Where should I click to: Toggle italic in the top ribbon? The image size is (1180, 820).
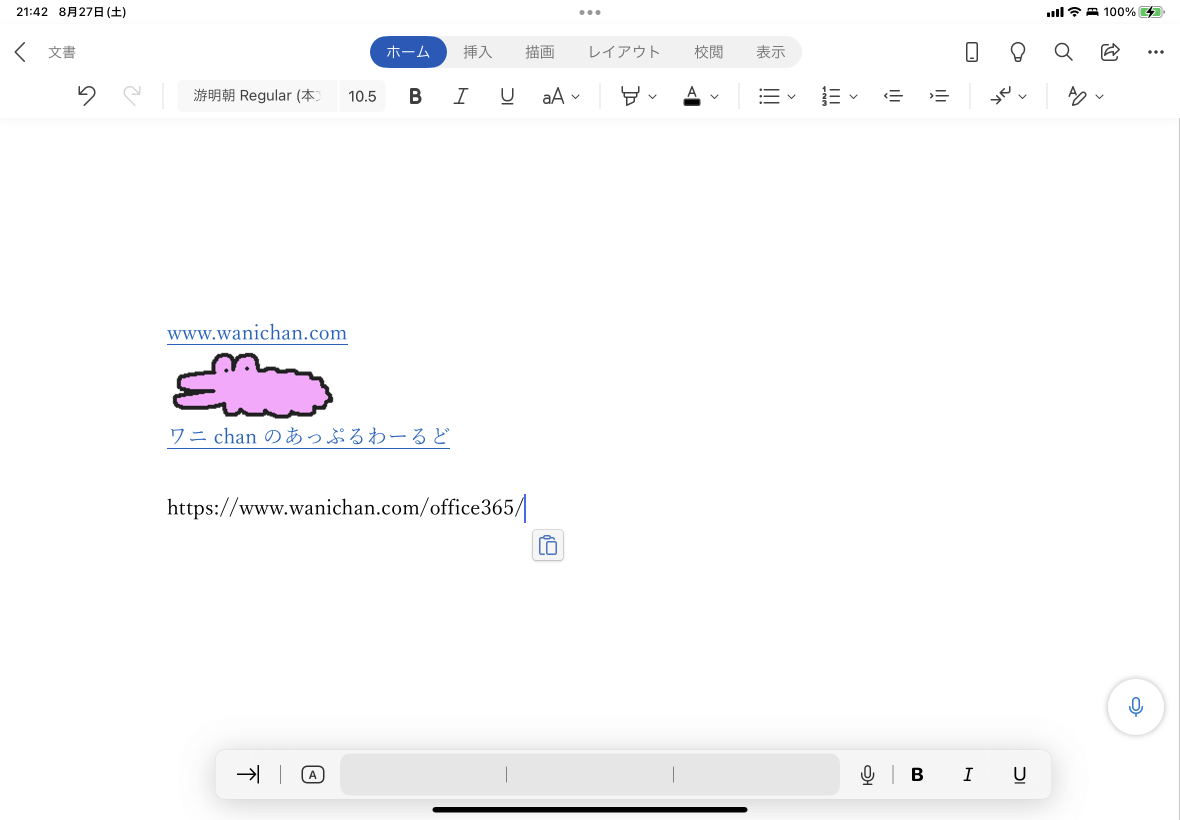(461, 96)
